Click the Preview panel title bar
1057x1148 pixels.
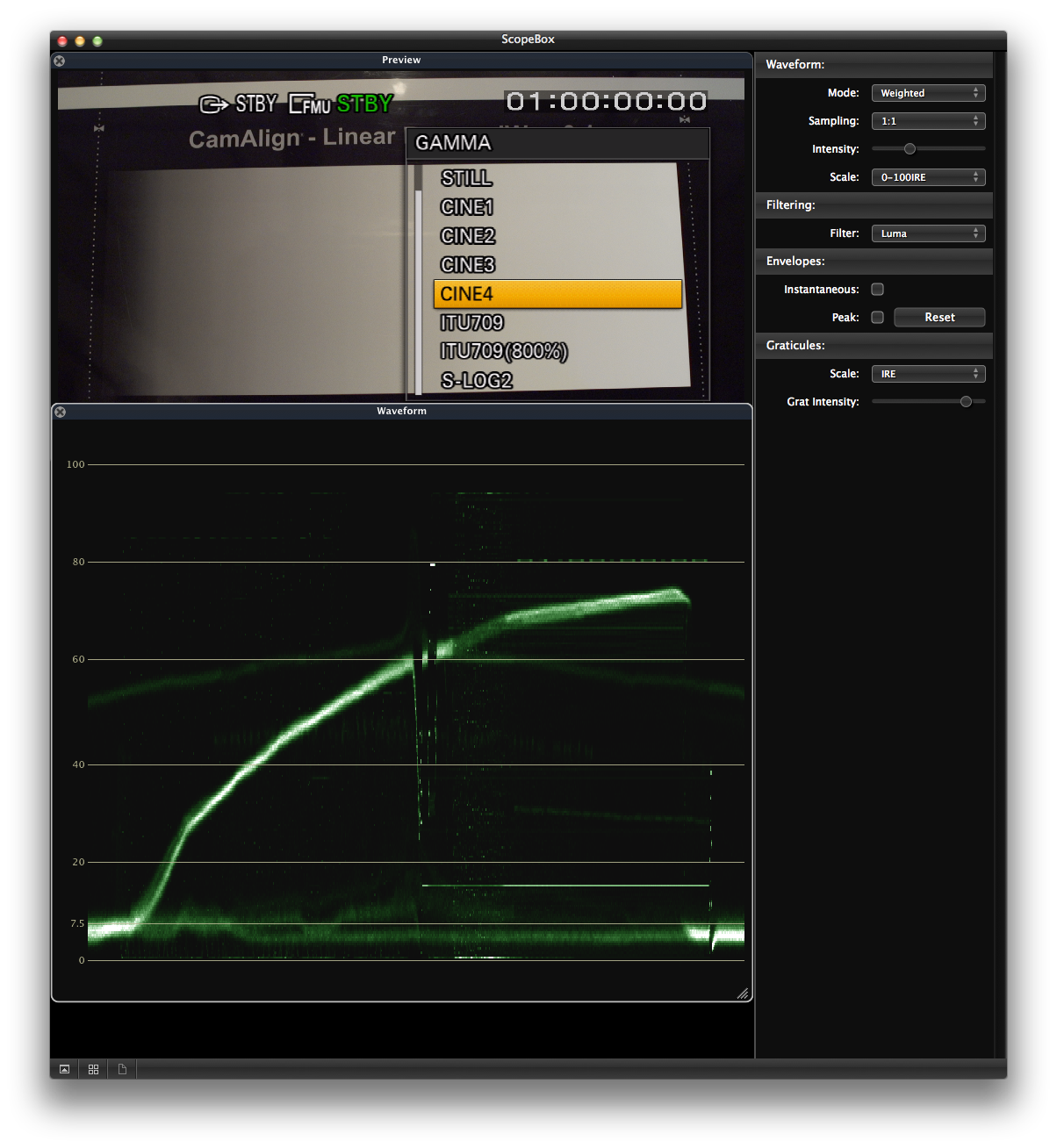[x=401, y=61]
